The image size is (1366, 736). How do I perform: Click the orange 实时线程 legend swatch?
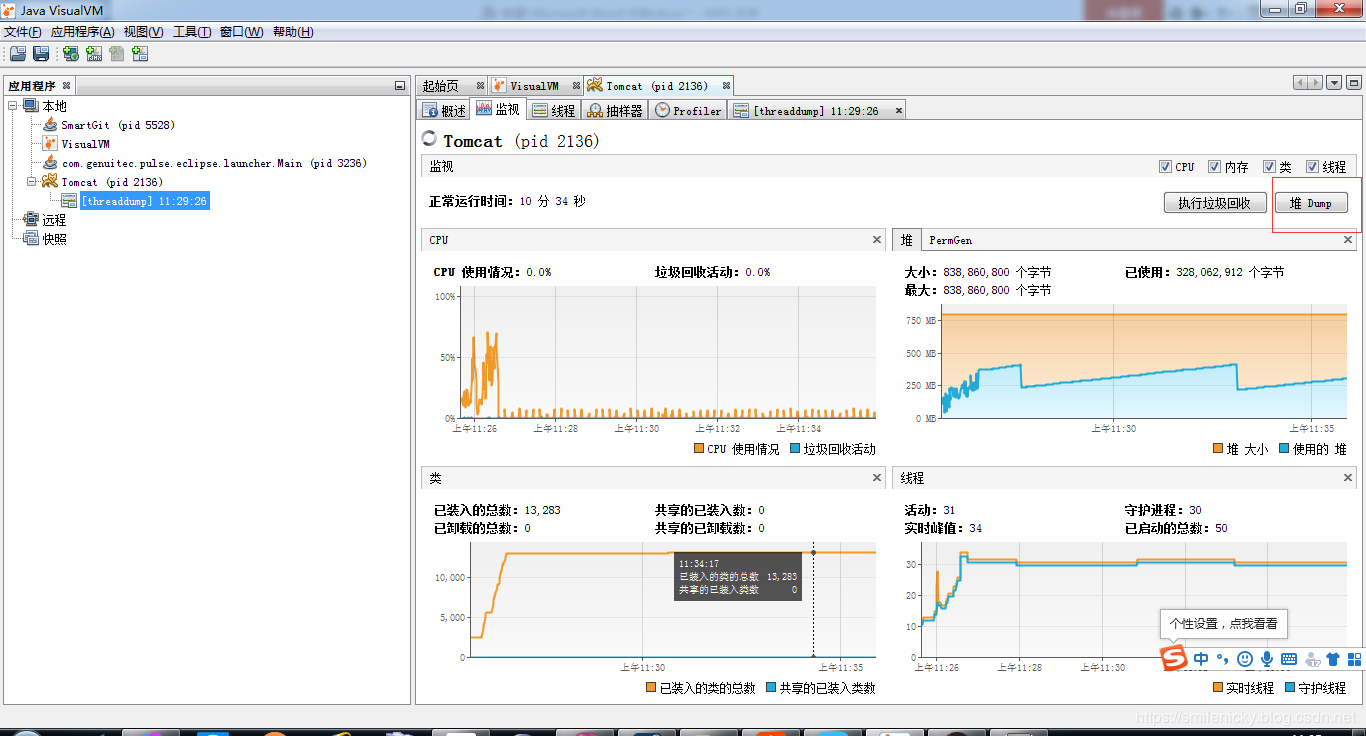(1218, 688)
